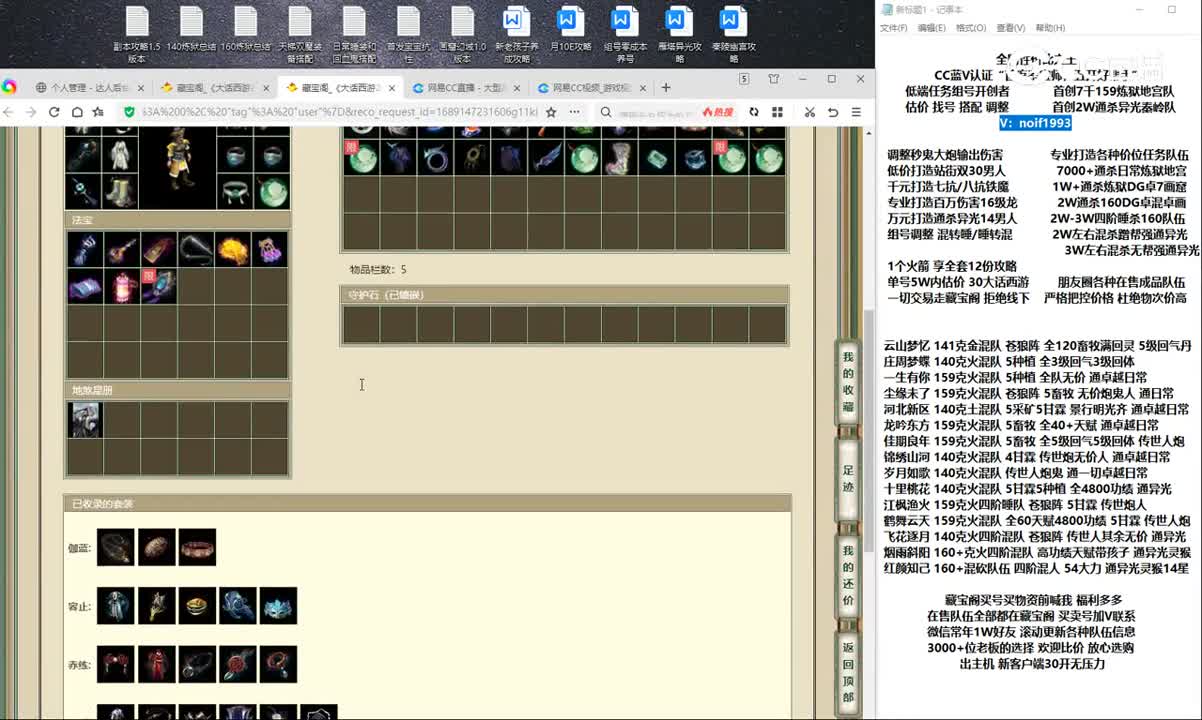Select the golden bowl in 容止 set
This screenshot has height=720, width=1202.
(x=197, y=606)
